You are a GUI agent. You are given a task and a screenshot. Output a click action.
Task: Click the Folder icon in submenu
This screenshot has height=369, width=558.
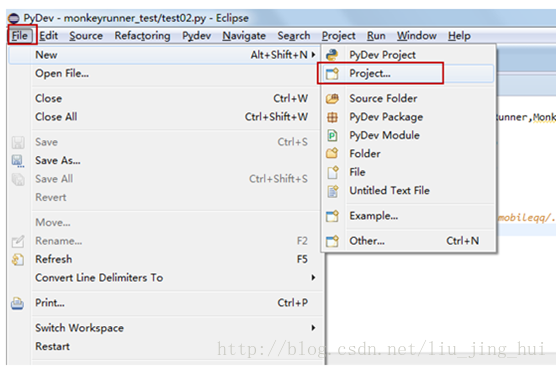click(x=332, y=154)
